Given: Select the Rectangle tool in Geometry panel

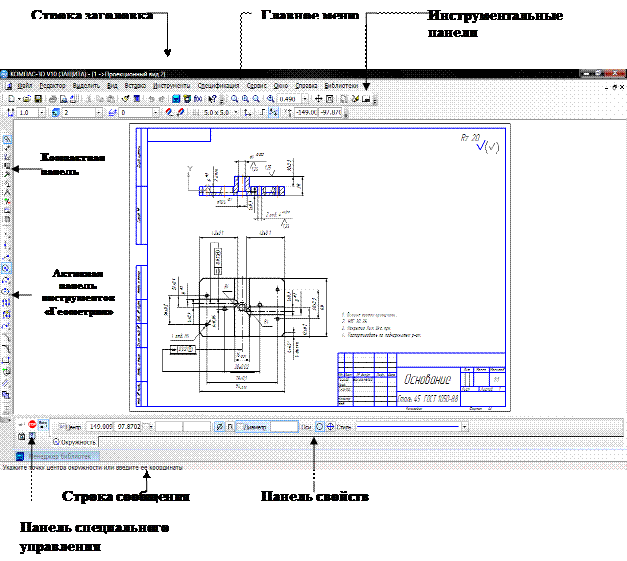Looking at the screenshot, I should tap(6, 360).
